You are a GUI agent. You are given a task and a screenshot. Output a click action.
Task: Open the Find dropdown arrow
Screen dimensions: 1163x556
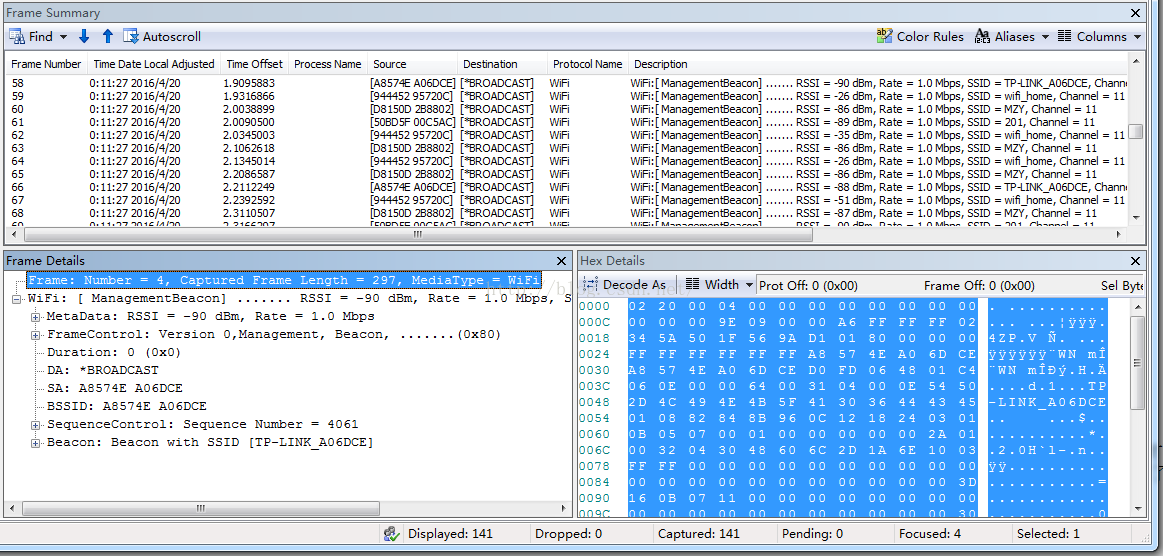point(64,37)
